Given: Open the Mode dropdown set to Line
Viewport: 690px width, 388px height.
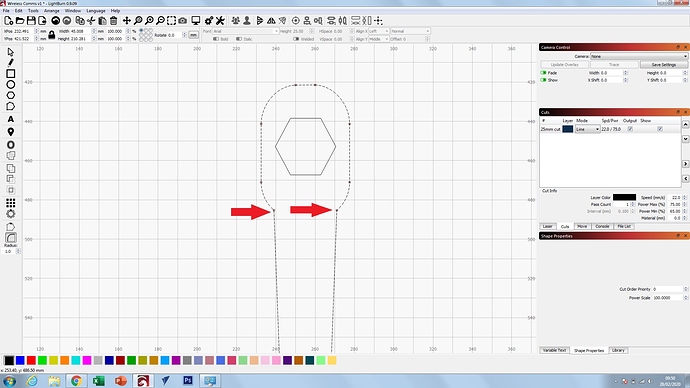Looking at the screenshot, I should coord(587,129).
